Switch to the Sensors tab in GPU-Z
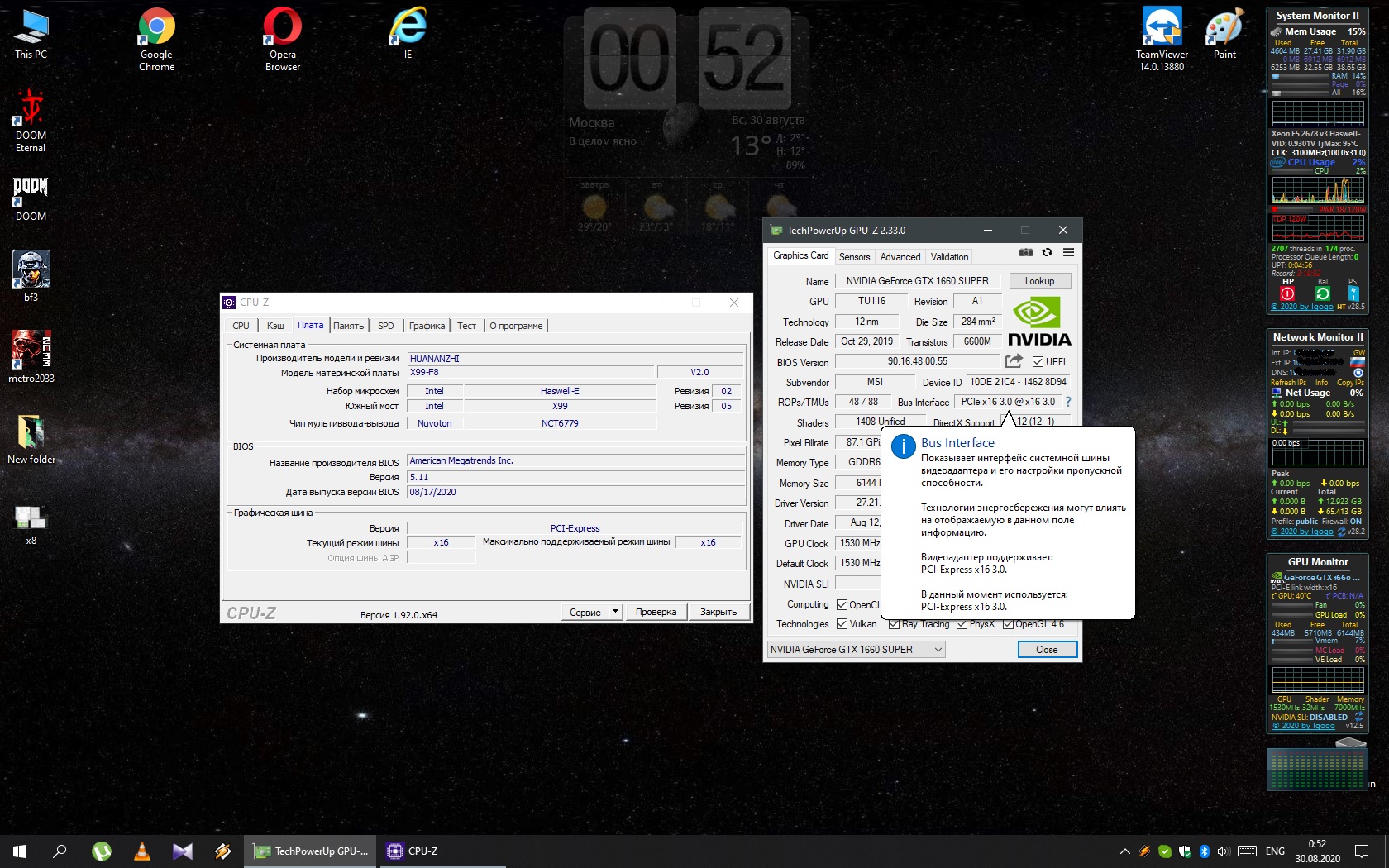Image resolution: width=1389 pixels, height=868 pixels. point(854,257)
